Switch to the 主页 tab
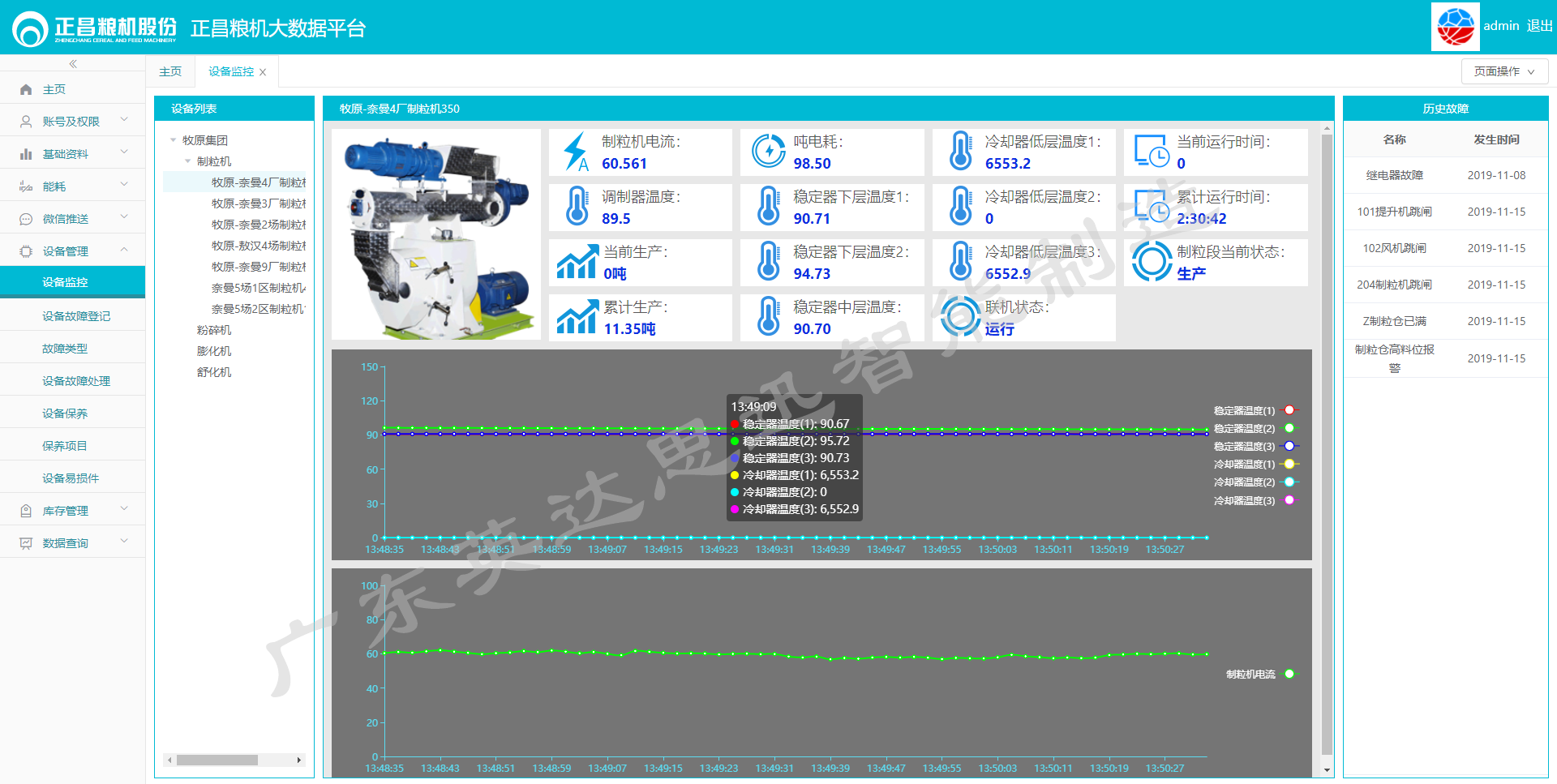The height and width of the screenshot is (784, 1557). (170, 71)
